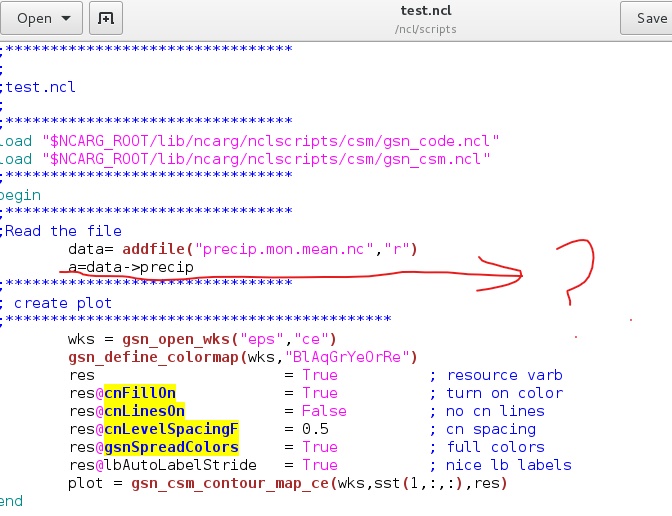
Task: Place cursor in the 'a=data->precip' line
Action: pyautogui.click(x=130, y=267)
